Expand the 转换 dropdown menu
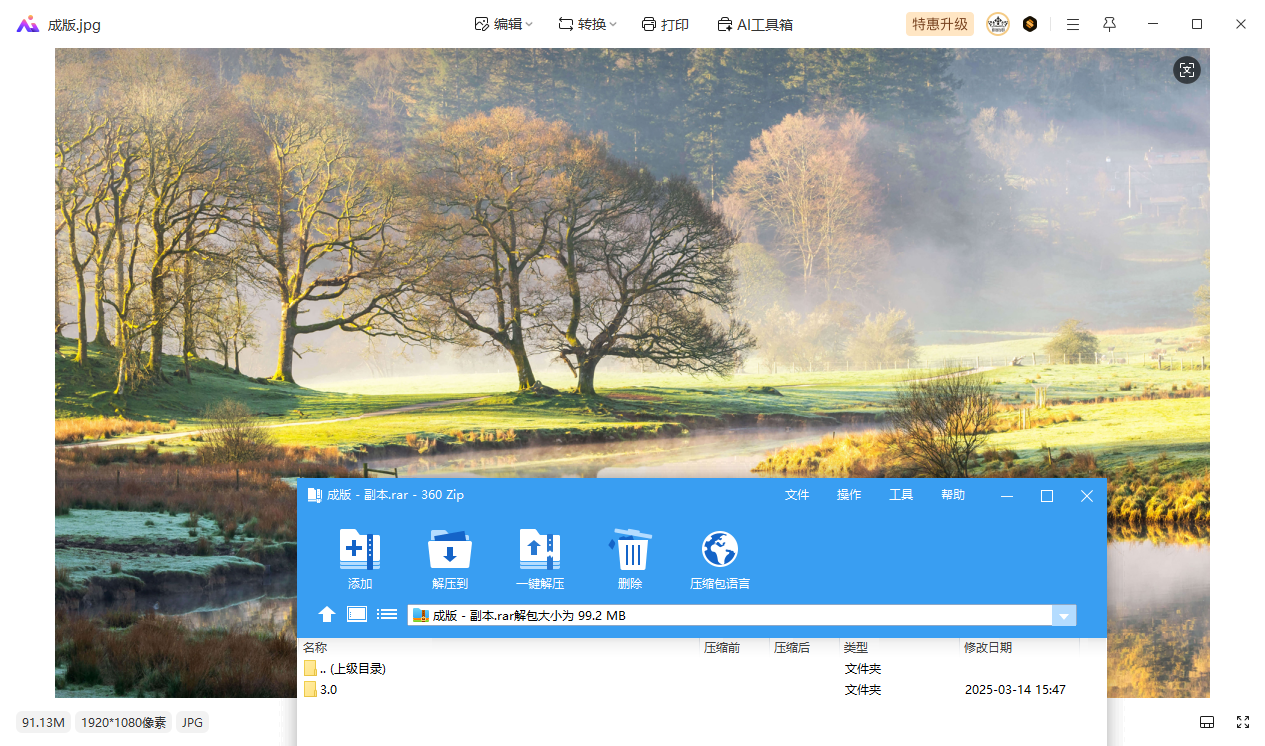1265x746 pixels. coord(587,24)
